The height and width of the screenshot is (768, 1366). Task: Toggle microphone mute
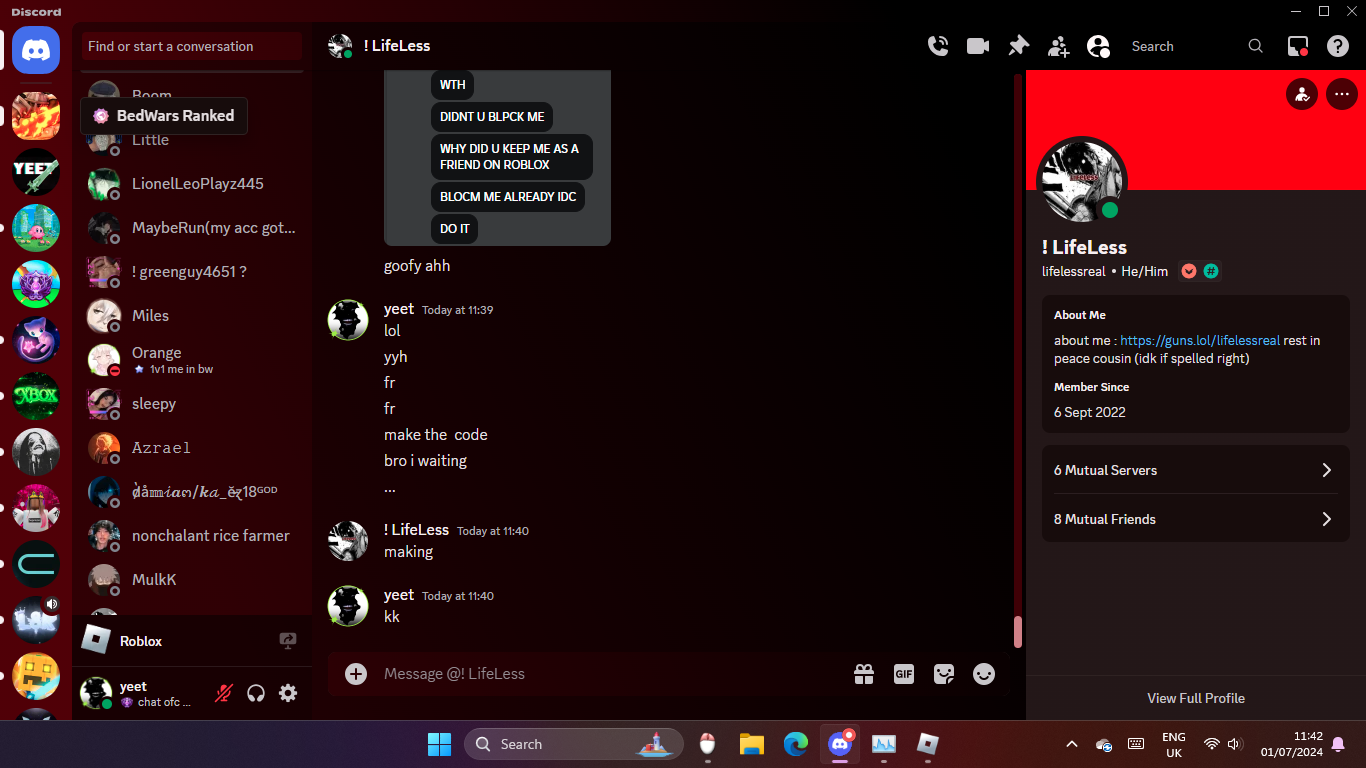click(225, 693)
